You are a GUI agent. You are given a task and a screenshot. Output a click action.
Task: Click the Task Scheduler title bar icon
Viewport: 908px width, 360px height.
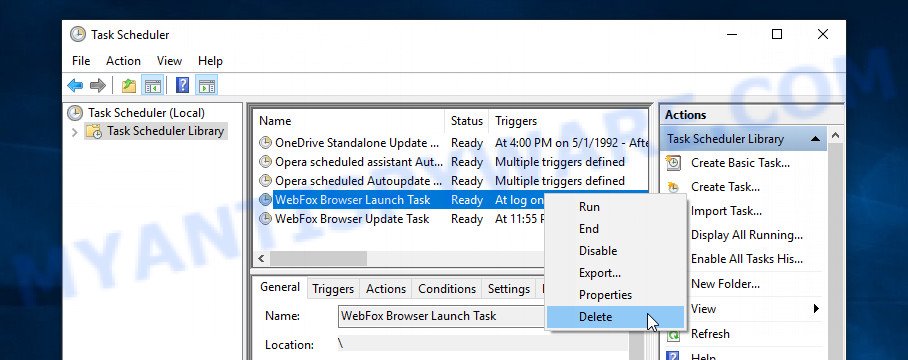(x=78, y=35)
